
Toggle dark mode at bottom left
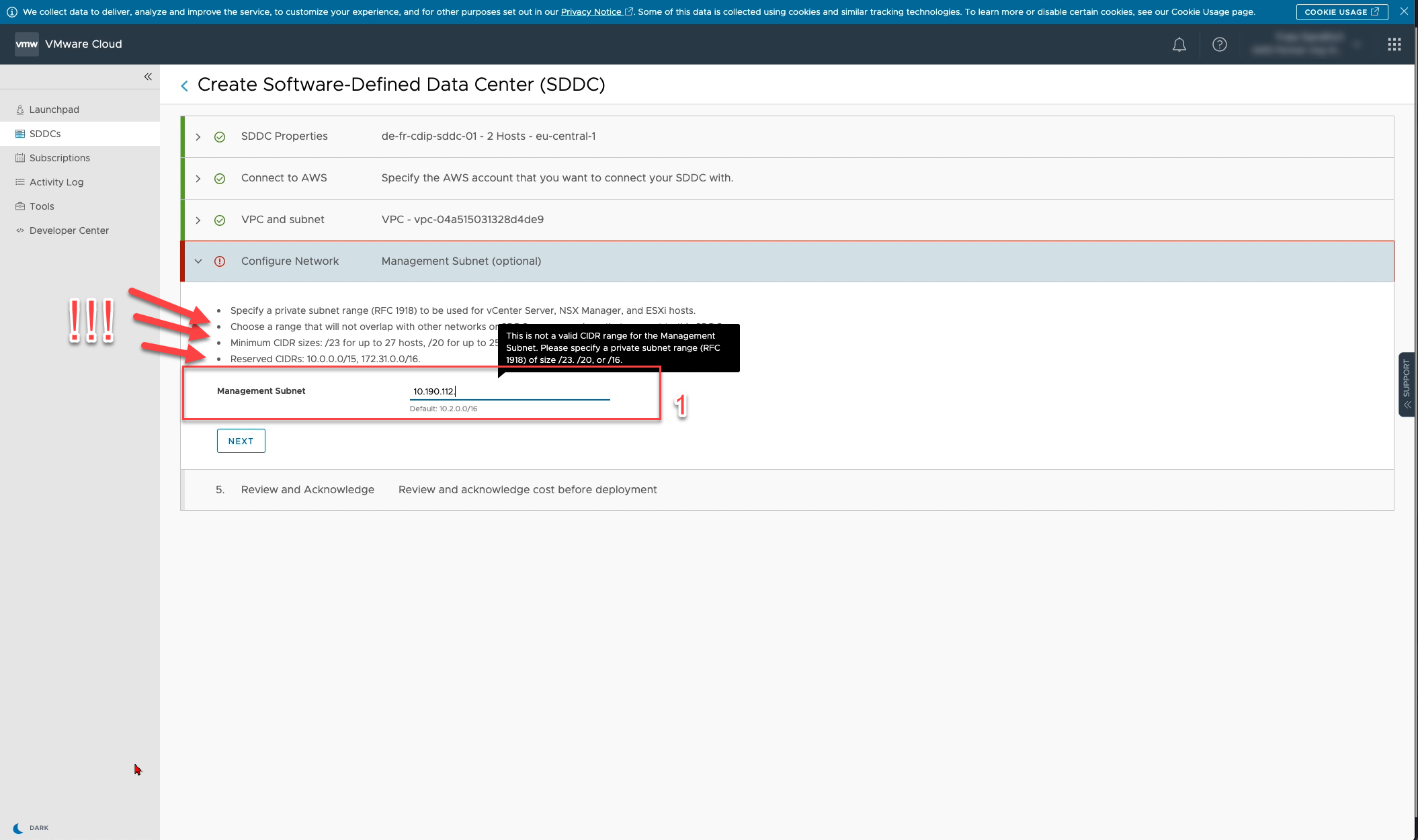pos(30,828)
